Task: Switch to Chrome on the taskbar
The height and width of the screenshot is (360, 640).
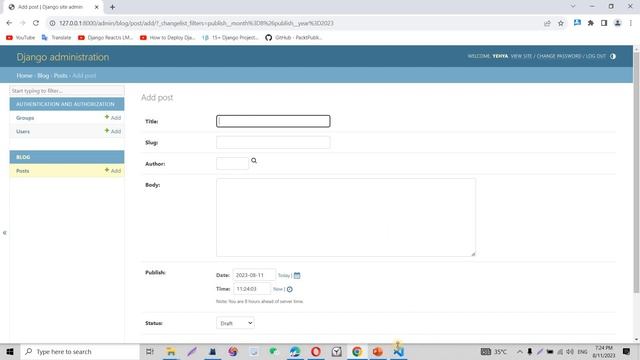Action: [357, 352]
